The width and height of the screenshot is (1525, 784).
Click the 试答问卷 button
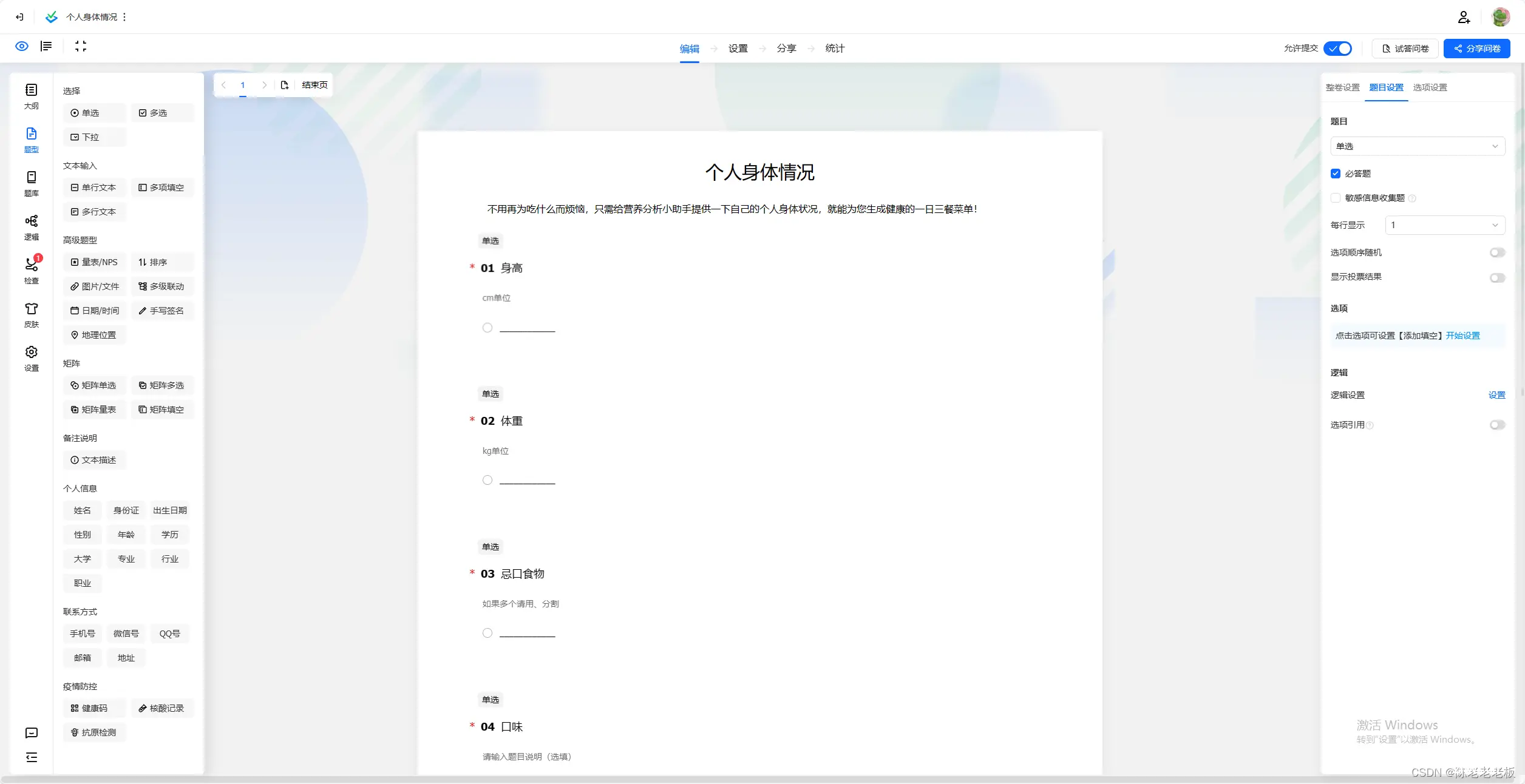[1405, 49]
